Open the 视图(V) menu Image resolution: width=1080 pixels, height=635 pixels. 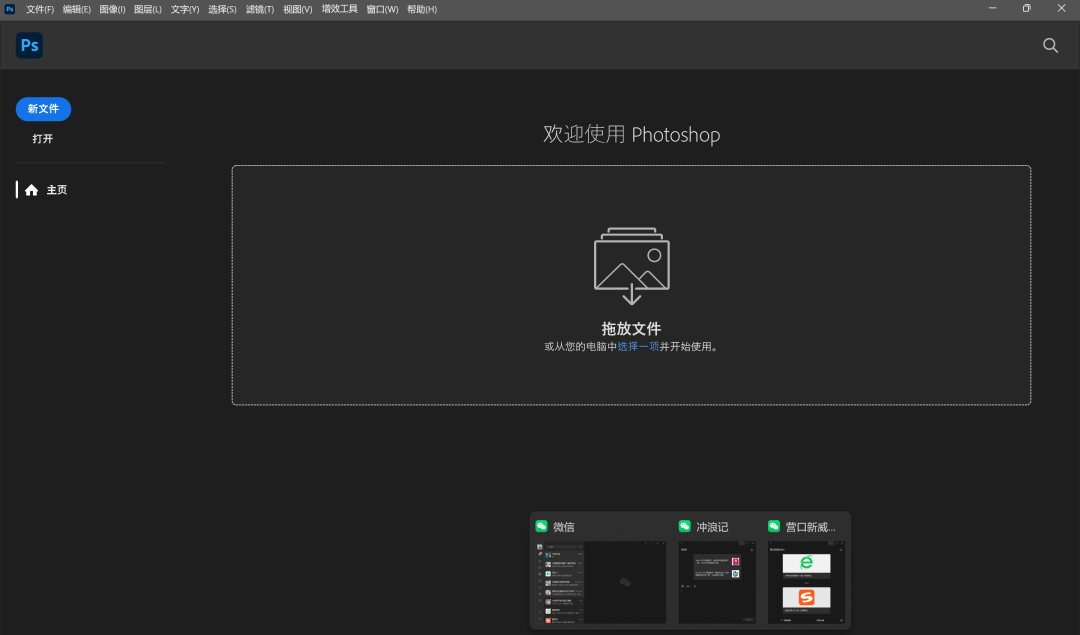point(298,10)
